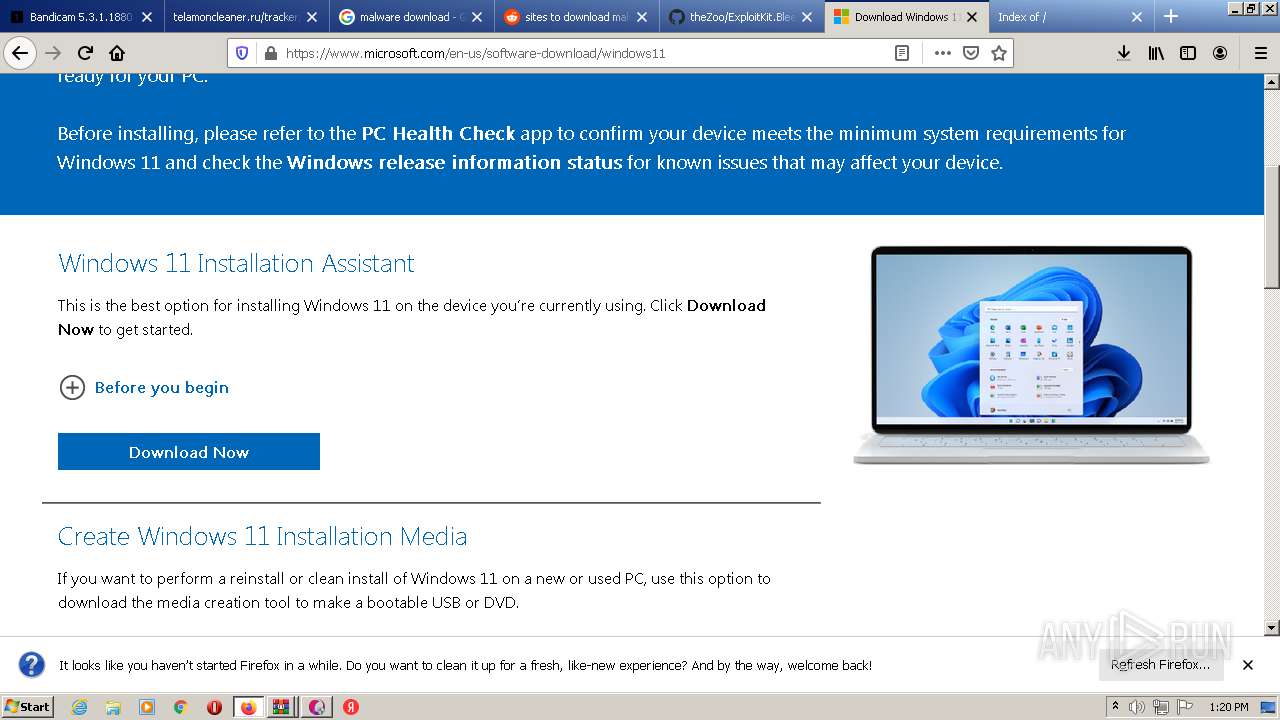Open Windows Explorer from taskbar
This screenshot has width=1280, height=720.
tap(113, 707)
